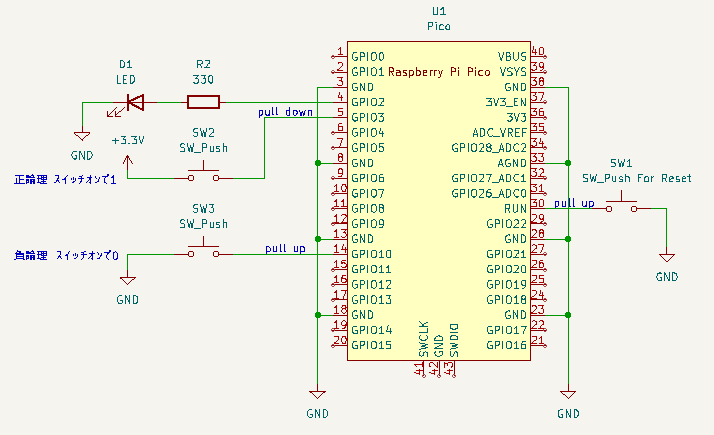Click pin number 1 beside GPIO0
The width and height of the screenshot is (714, 435).
pyautogui.click(x=340, y=51)
